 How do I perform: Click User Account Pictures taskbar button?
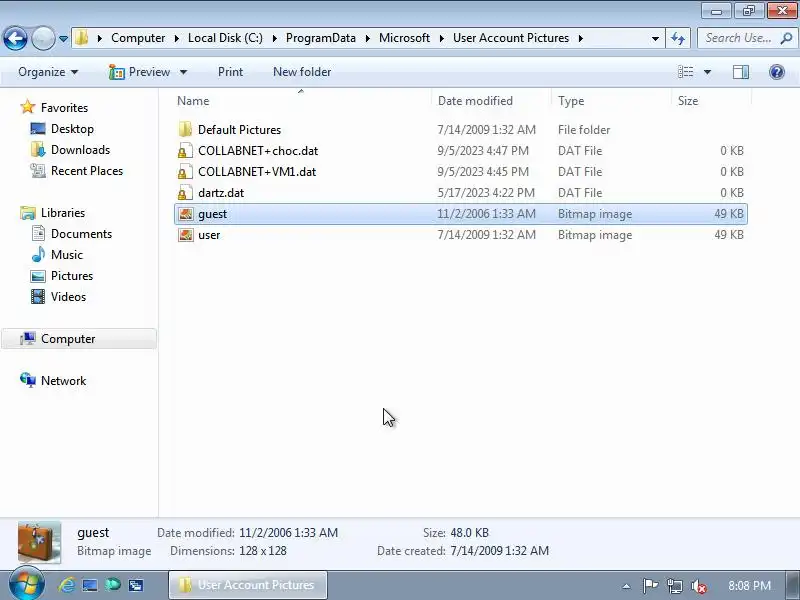click(247, 585)
